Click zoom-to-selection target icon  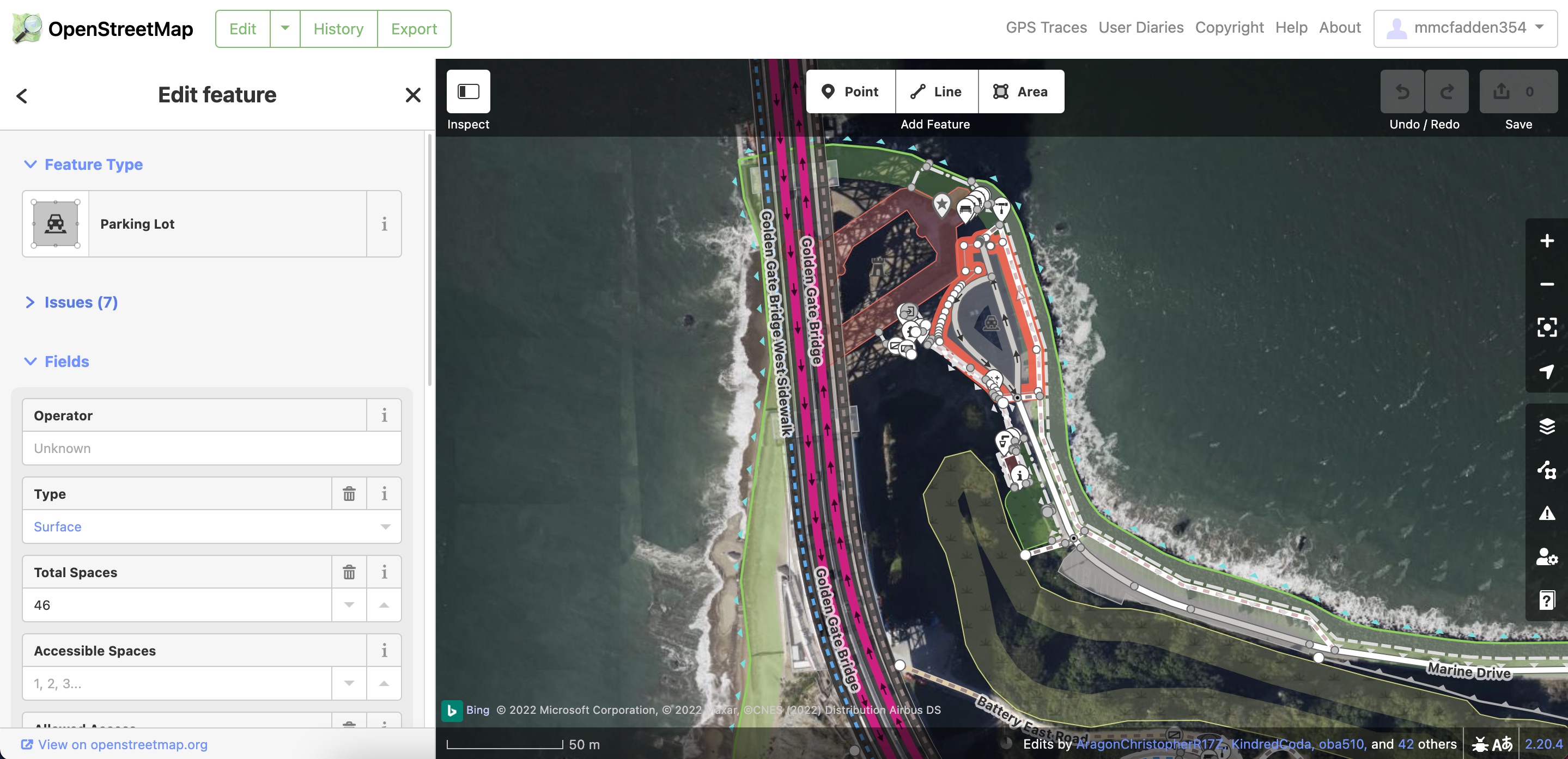pos(1547,327)
